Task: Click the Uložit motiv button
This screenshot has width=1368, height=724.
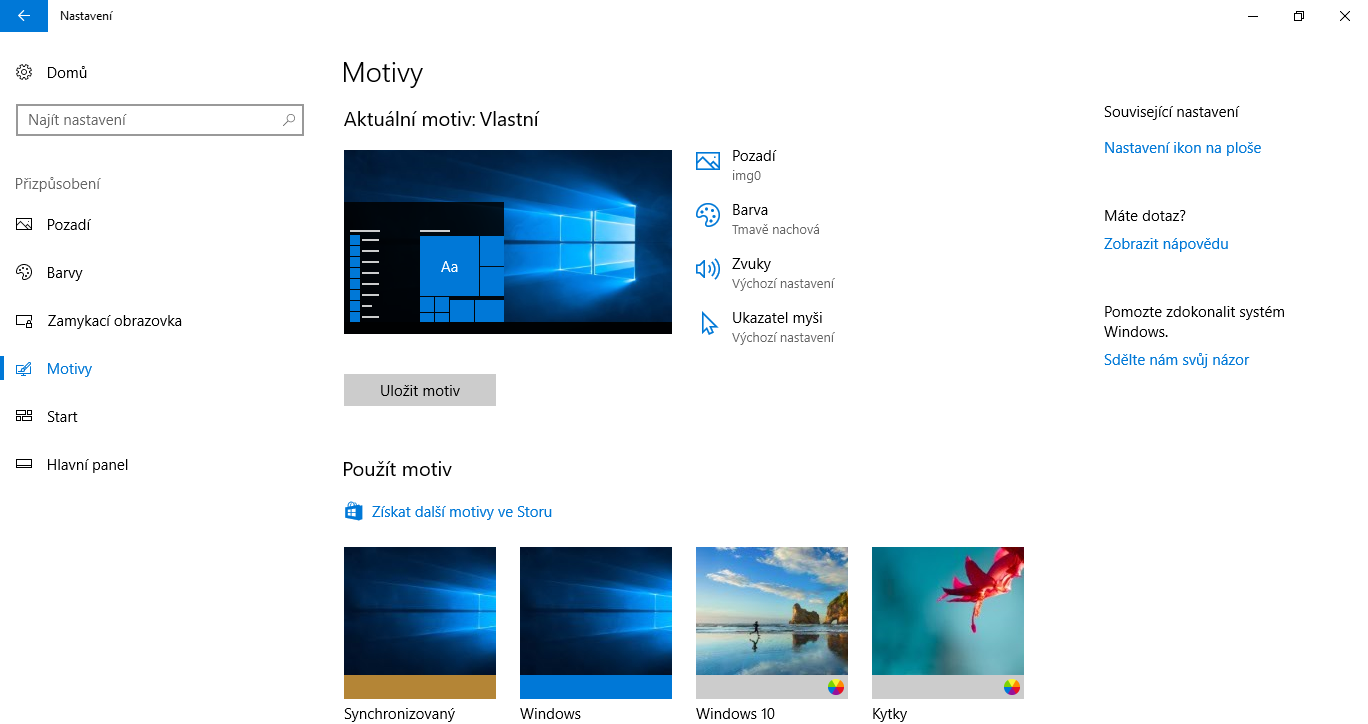Action: point(420,390)
